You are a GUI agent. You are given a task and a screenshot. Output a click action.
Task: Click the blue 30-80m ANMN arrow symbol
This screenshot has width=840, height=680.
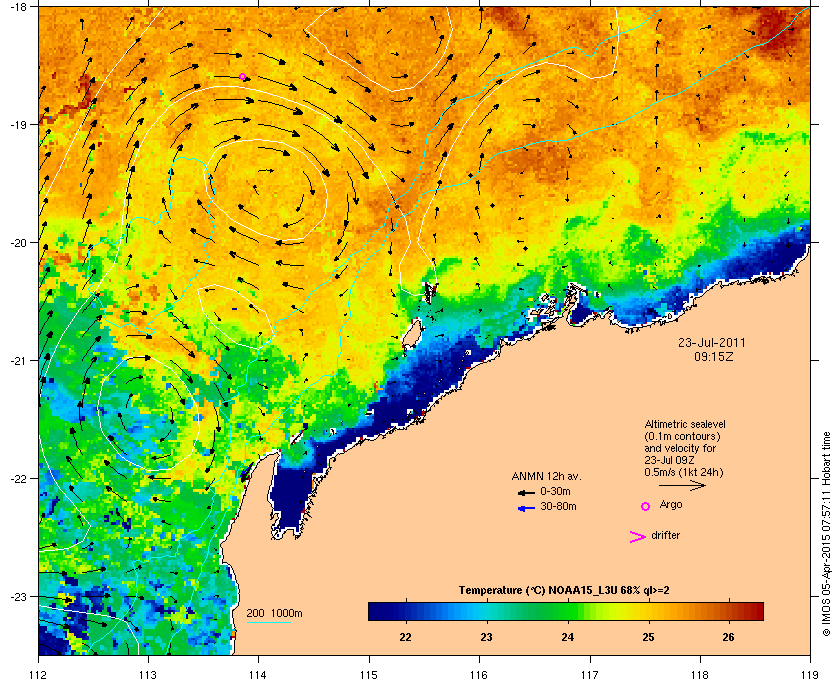(526, 508)
